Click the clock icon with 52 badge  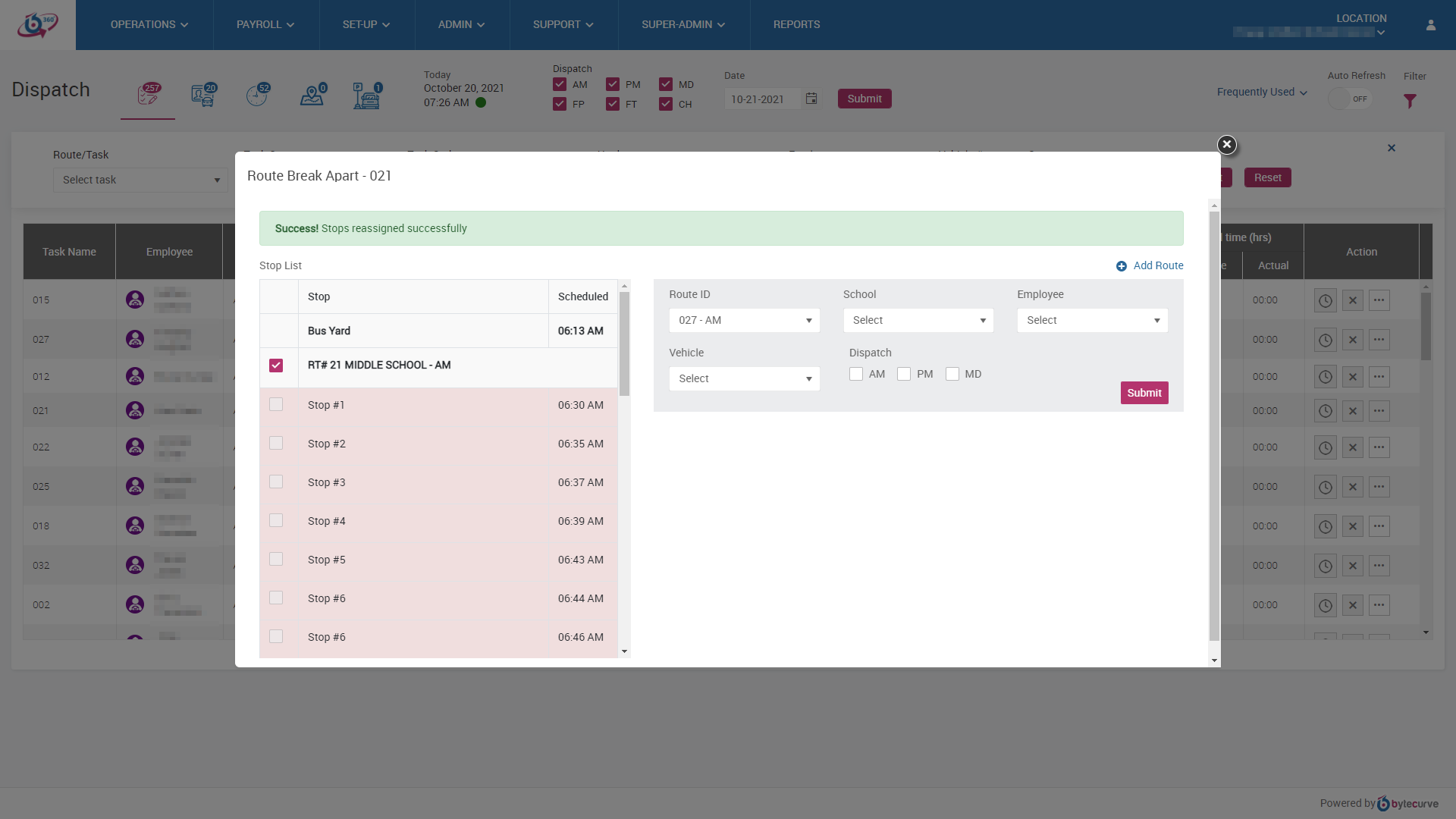tap(257, 96)
